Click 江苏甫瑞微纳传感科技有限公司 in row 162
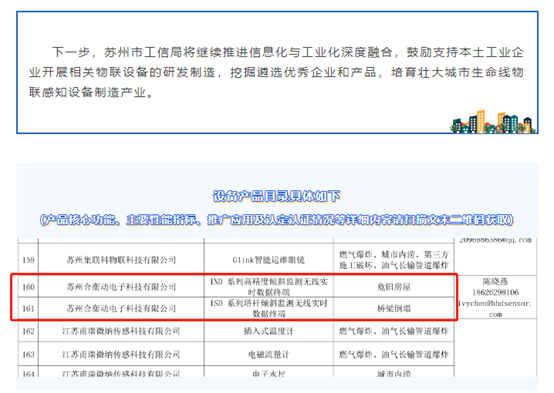Viewport: 554px width, 393px height. pos(121,331)
